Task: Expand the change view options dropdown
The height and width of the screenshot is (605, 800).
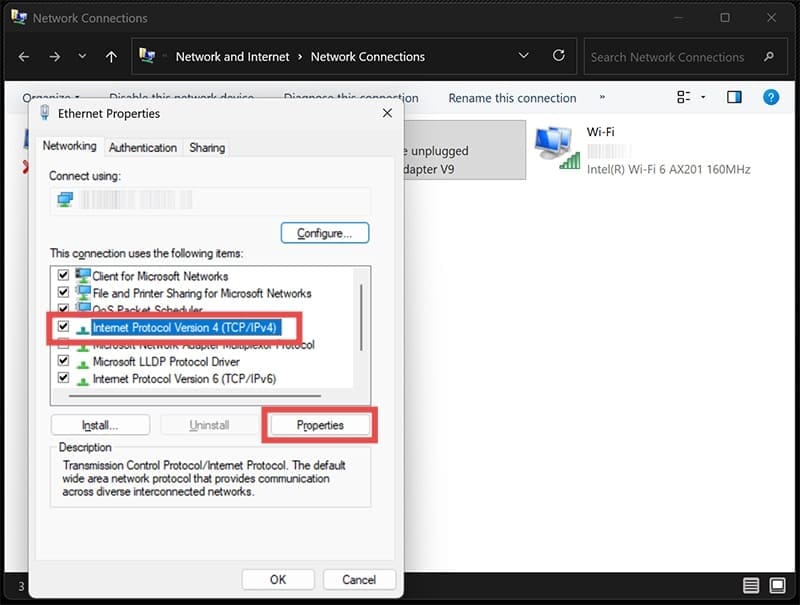Action: point(703,98)
